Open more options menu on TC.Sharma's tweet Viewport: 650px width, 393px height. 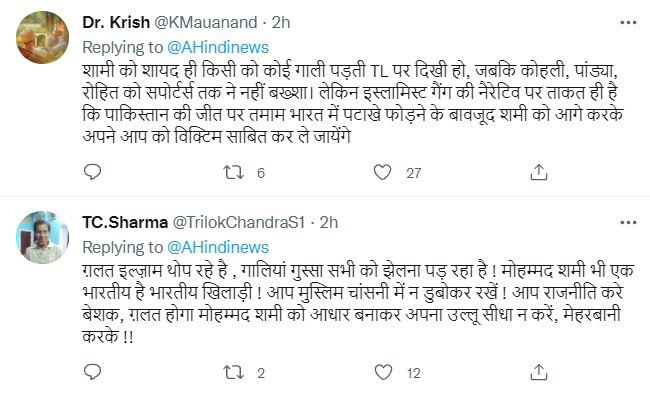coord(628,223)
